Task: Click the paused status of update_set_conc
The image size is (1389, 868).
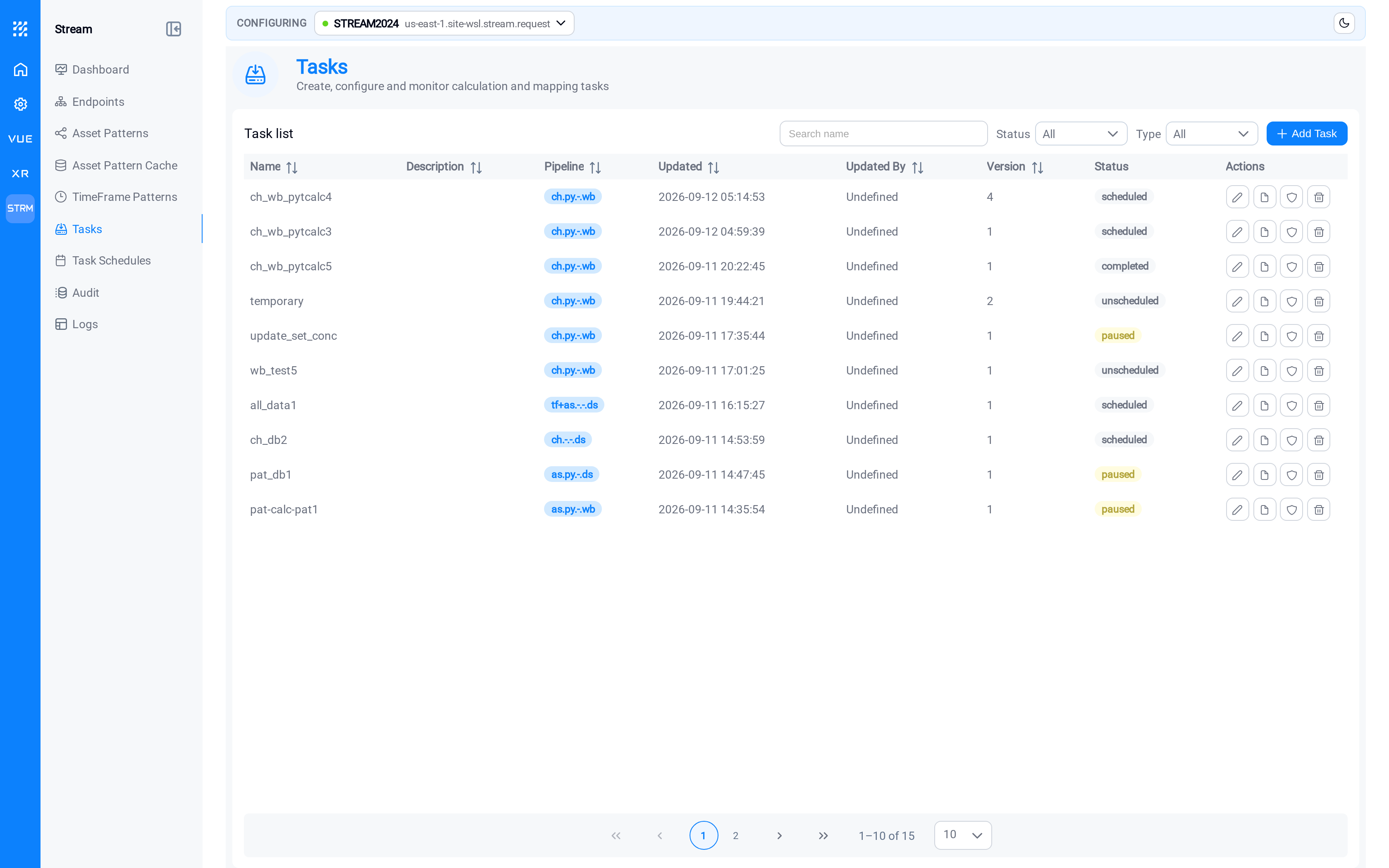Action: 1117,336
